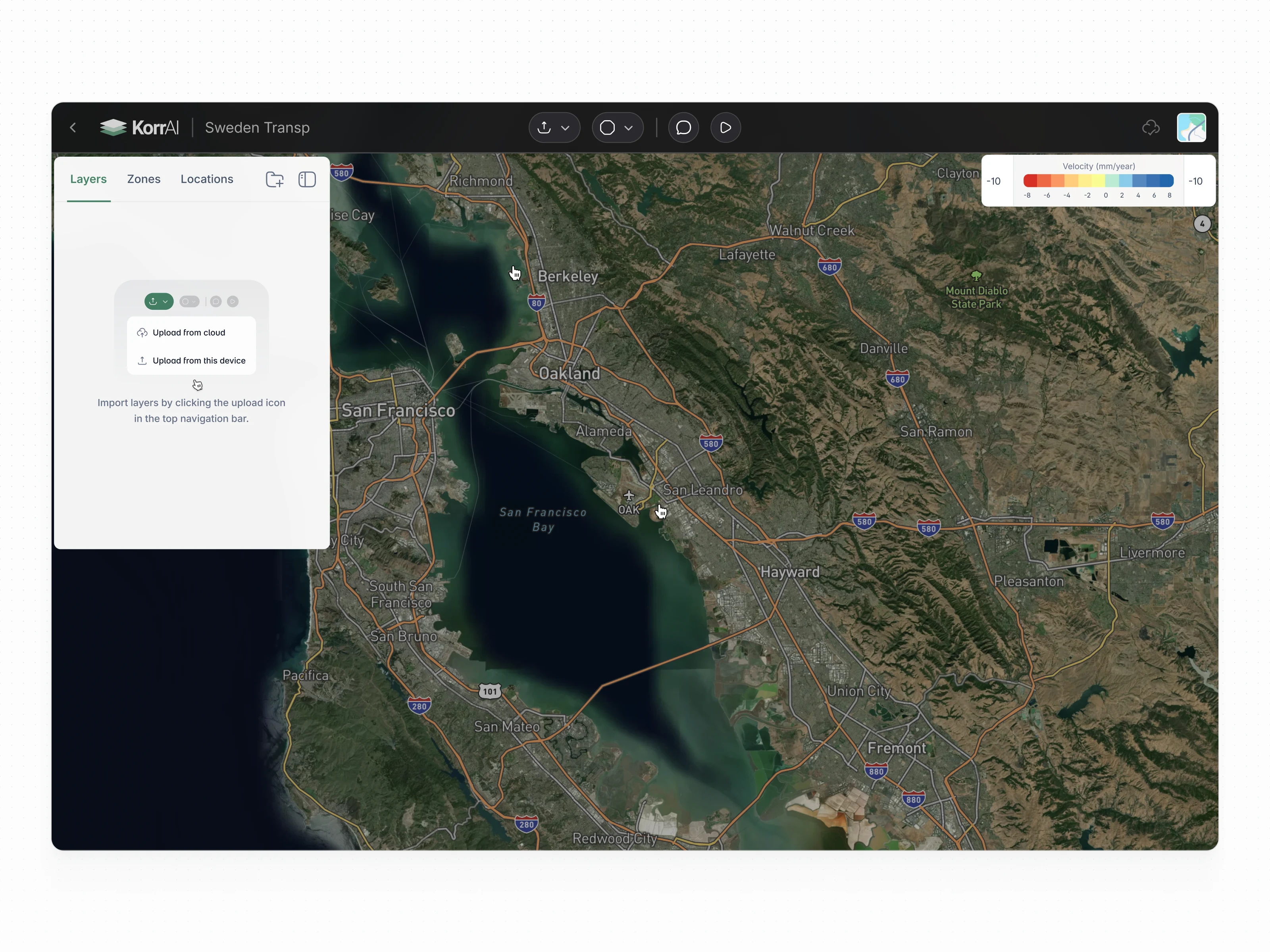Select the Layers tab
Screen dimensions: 1270x952
coord(89,179)
